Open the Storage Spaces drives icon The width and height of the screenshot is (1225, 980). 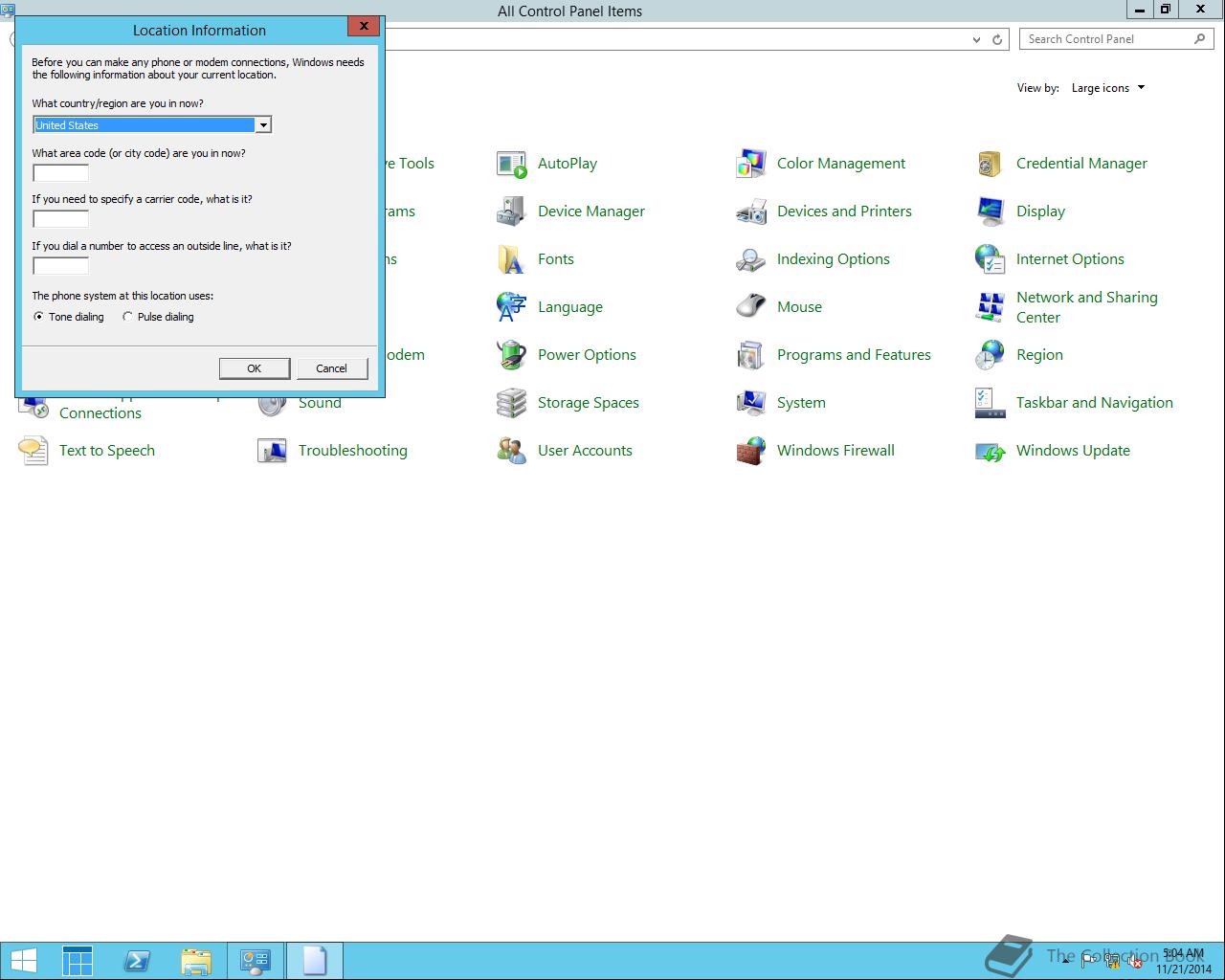tap(511, 403)
